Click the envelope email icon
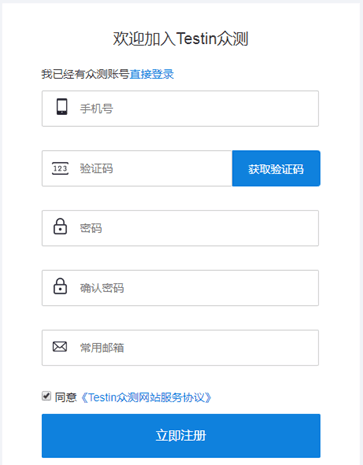 [60, 347]
